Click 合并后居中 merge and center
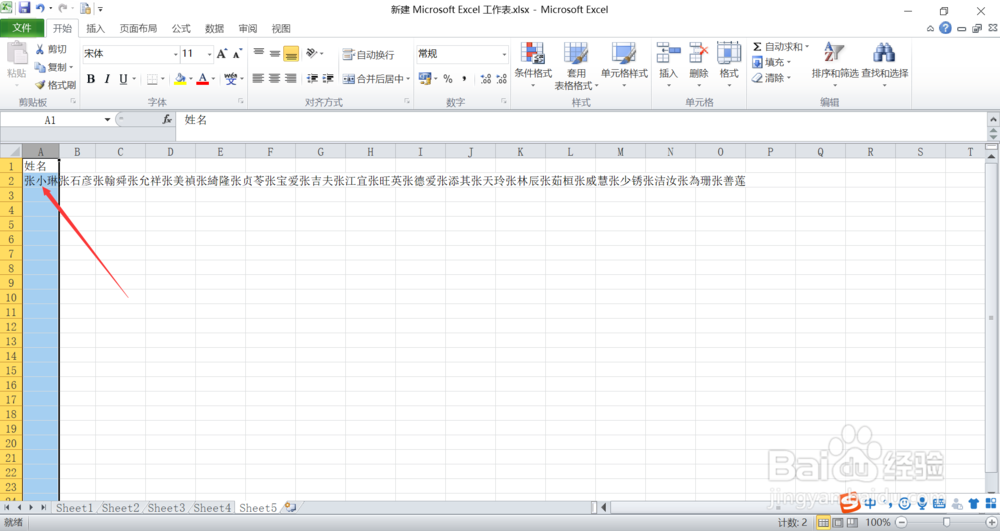The image size is (1000, 531). [x=374, y=79]
